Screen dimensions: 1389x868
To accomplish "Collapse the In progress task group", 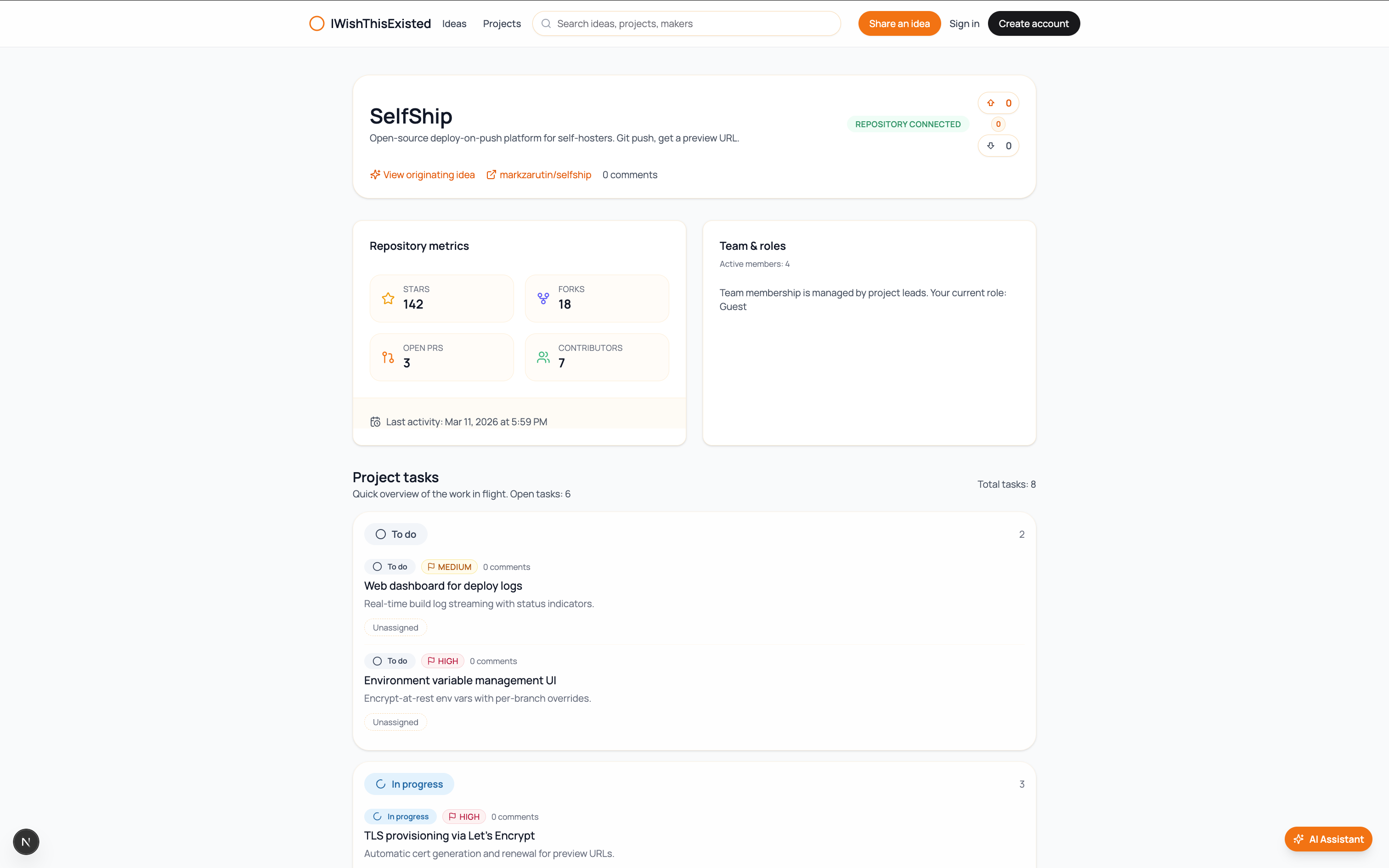I will click(409, 783).
